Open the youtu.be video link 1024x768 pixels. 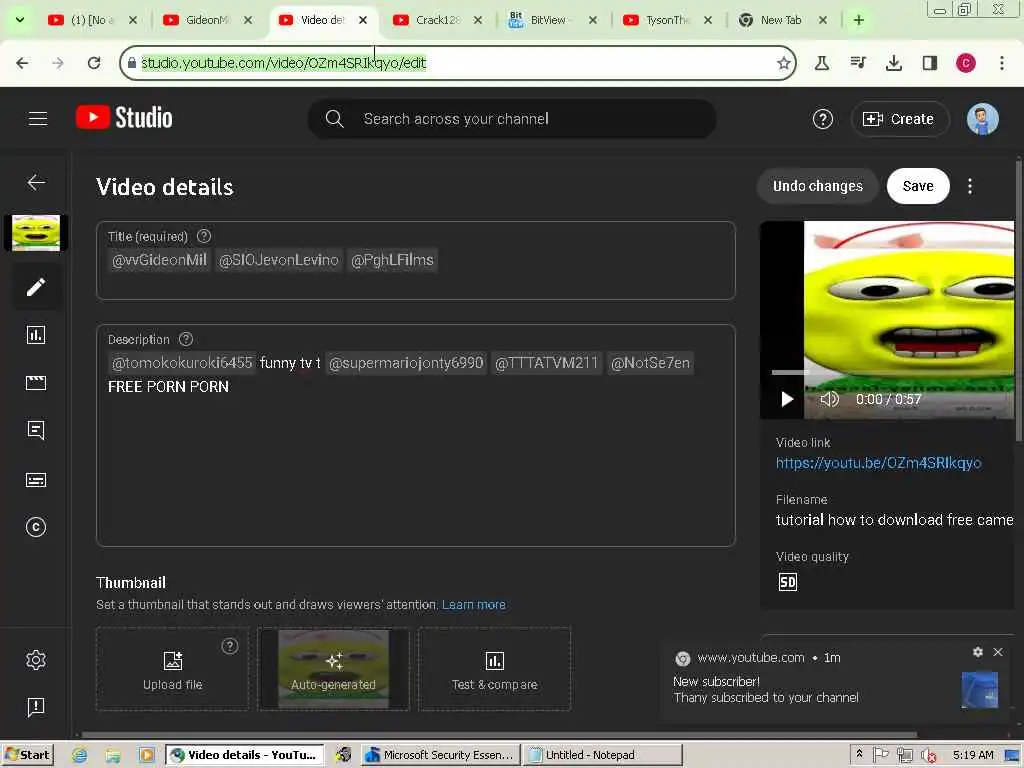[878, 463]
